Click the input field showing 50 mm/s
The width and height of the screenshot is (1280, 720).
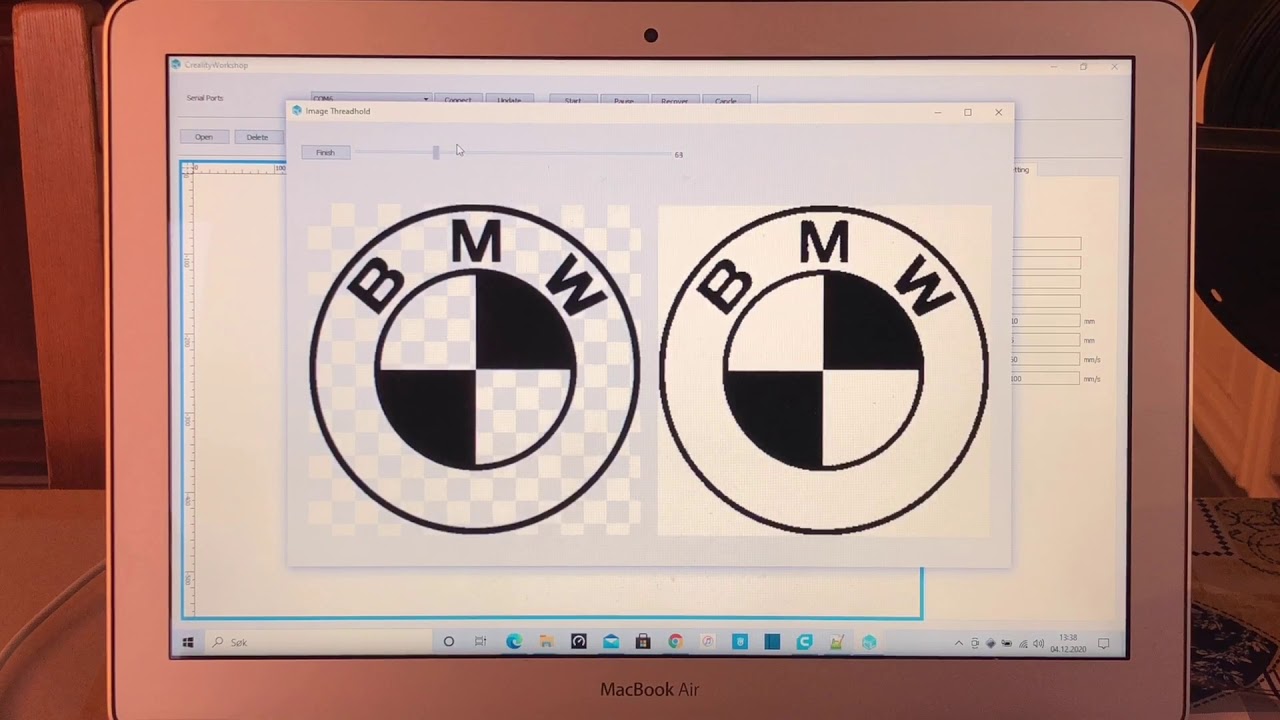[x=1047, y=359]
